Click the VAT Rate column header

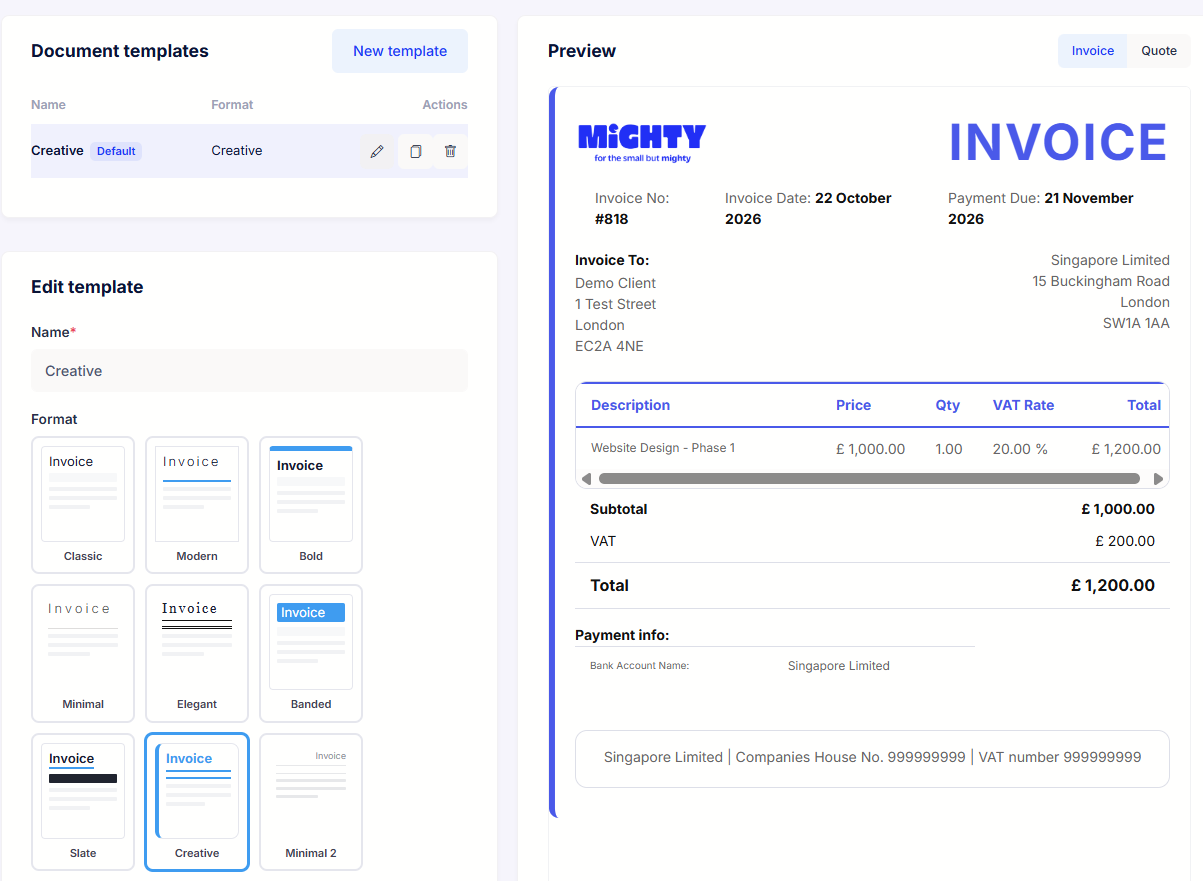(x=1023, y=405)
